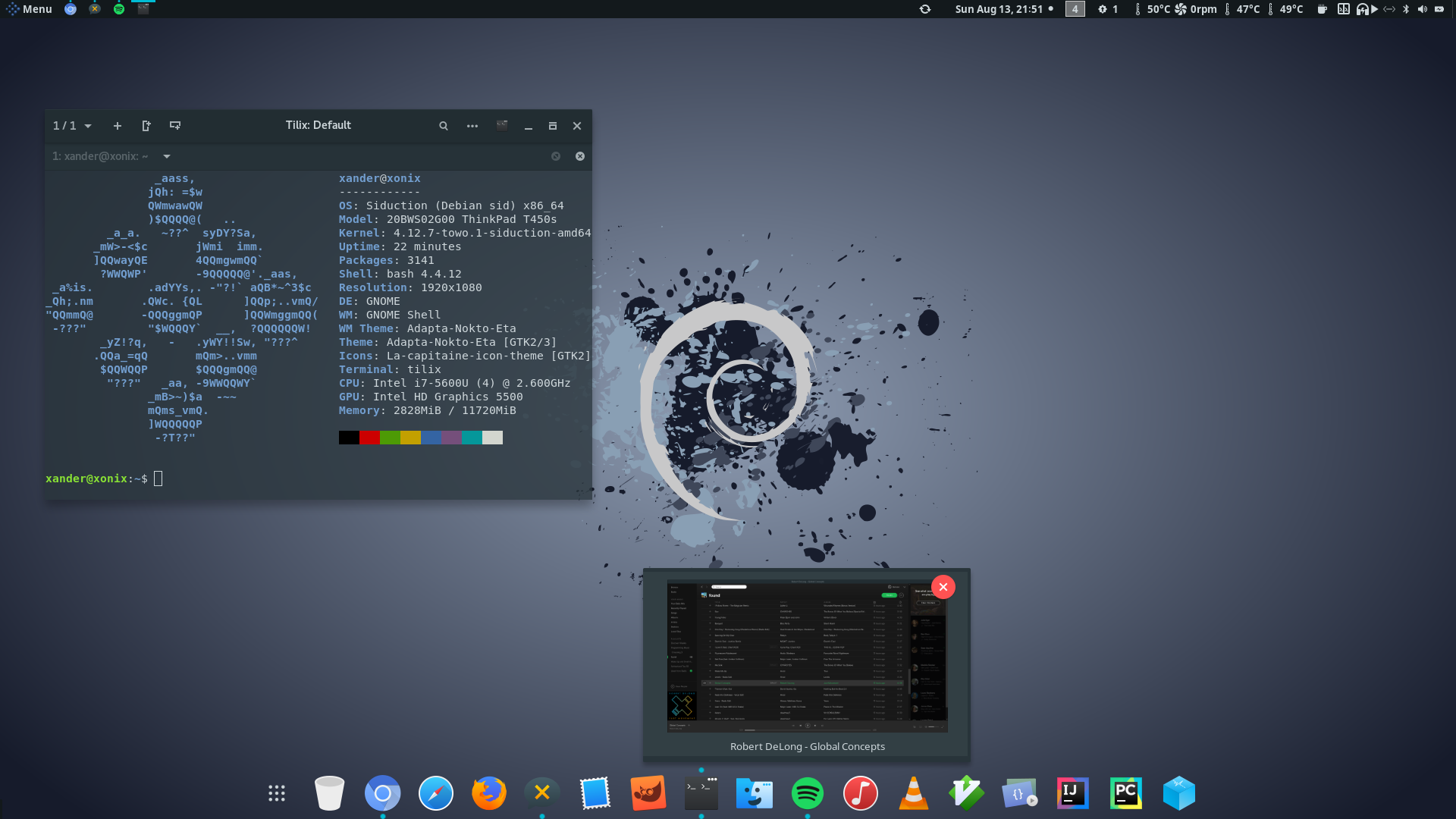Image resolution: width=1456 pixels, height=819 pixels.
Task: Launch Firefox from the dock
Action: [x=489, y=793]
